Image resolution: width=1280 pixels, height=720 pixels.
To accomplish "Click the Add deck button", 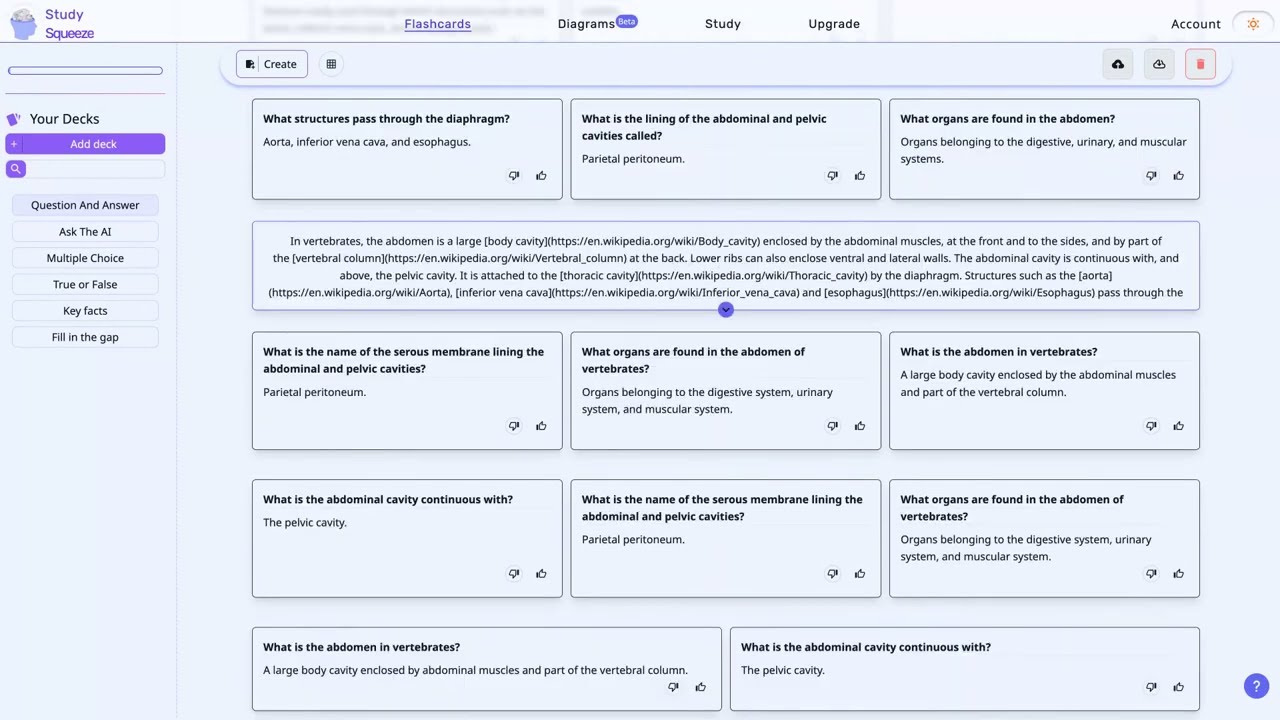I will (x=85, y=144).
